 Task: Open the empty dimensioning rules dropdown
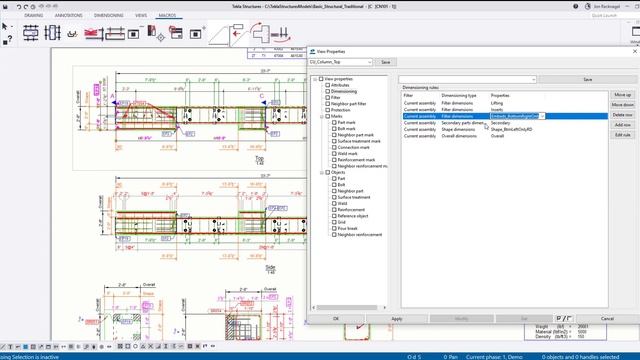533,80
